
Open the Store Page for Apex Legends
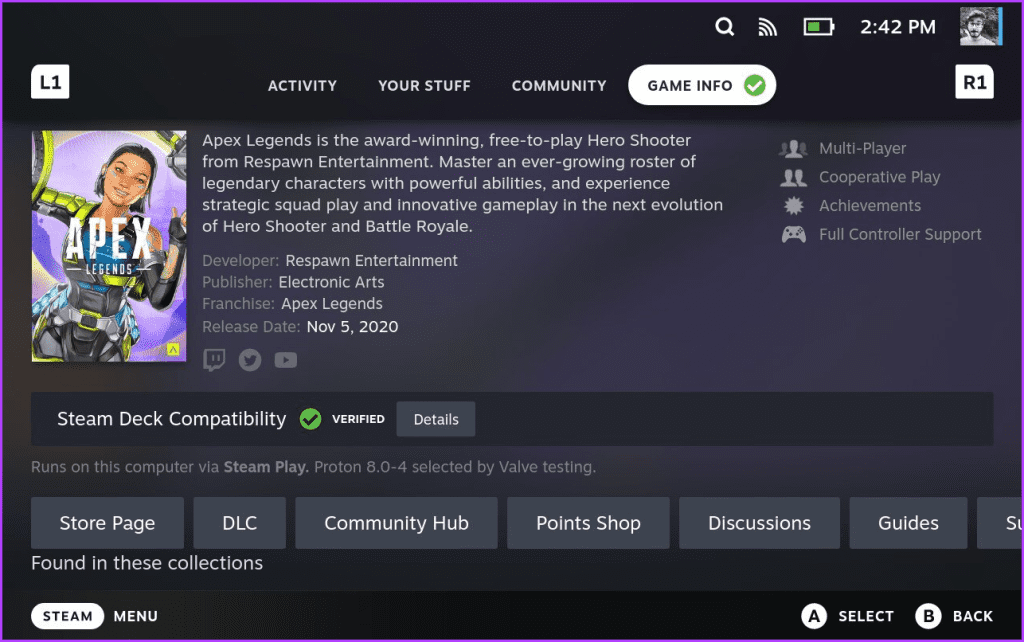pyautogui.click(x=107, y=523)
